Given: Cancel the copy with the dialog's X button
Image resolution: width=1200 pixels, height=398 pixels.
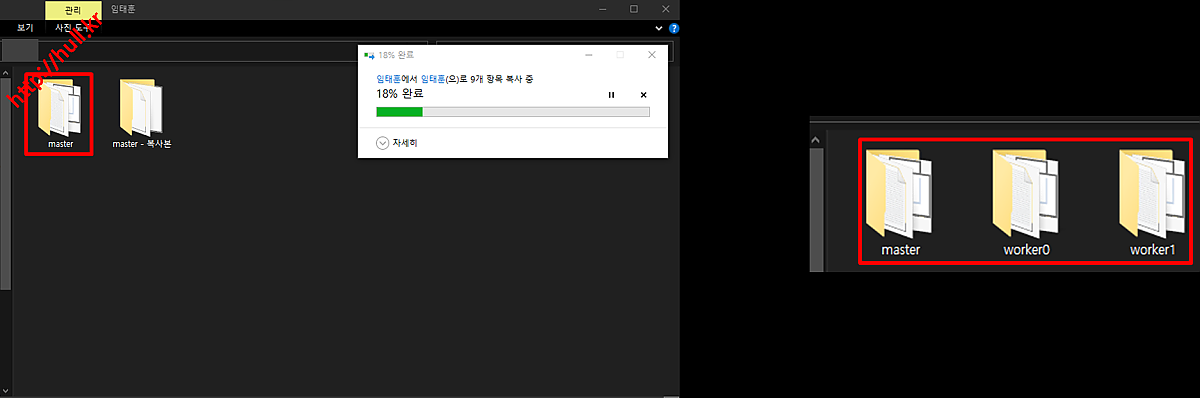Looking at the screenshot, I should [x=643, y=94].
